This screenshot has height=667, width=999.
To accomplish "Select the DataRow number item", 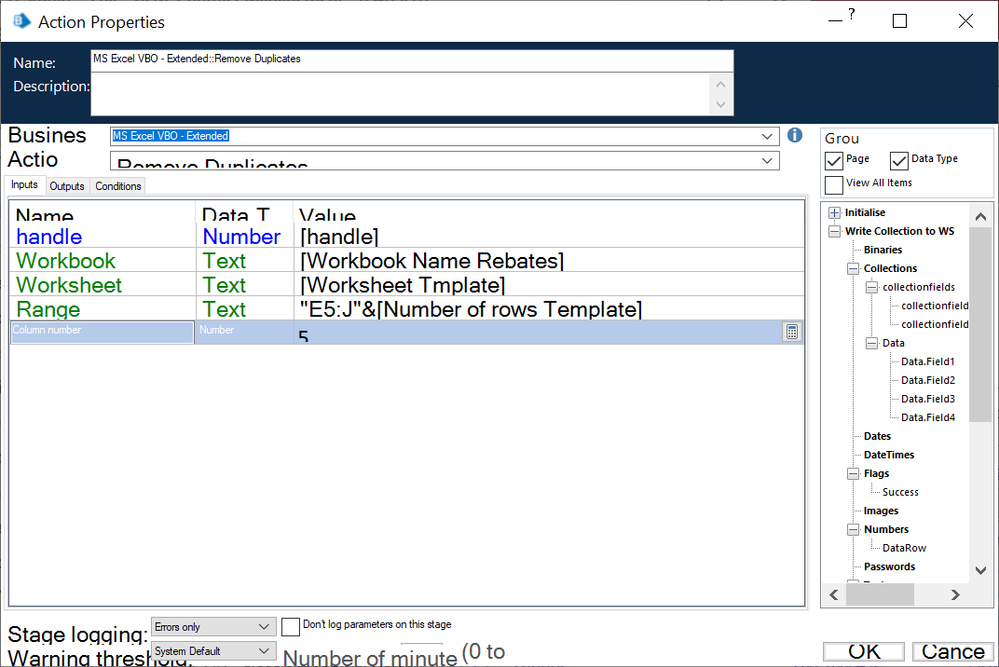I will (904, 549).
